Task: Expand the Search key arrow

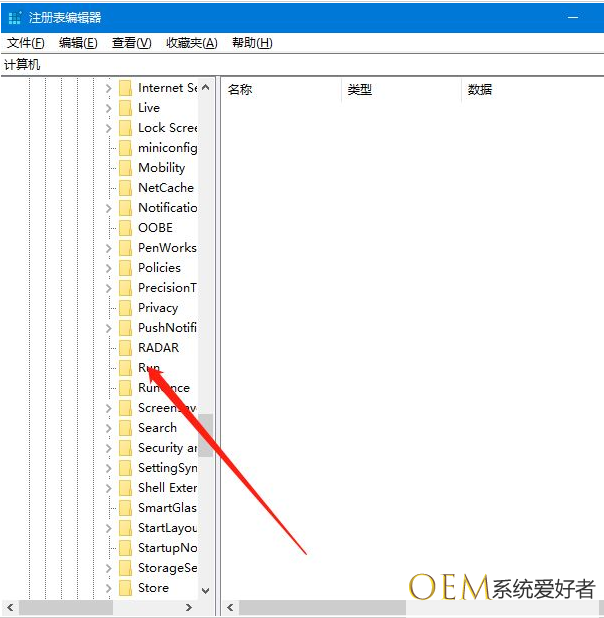Action: [109, 428]
